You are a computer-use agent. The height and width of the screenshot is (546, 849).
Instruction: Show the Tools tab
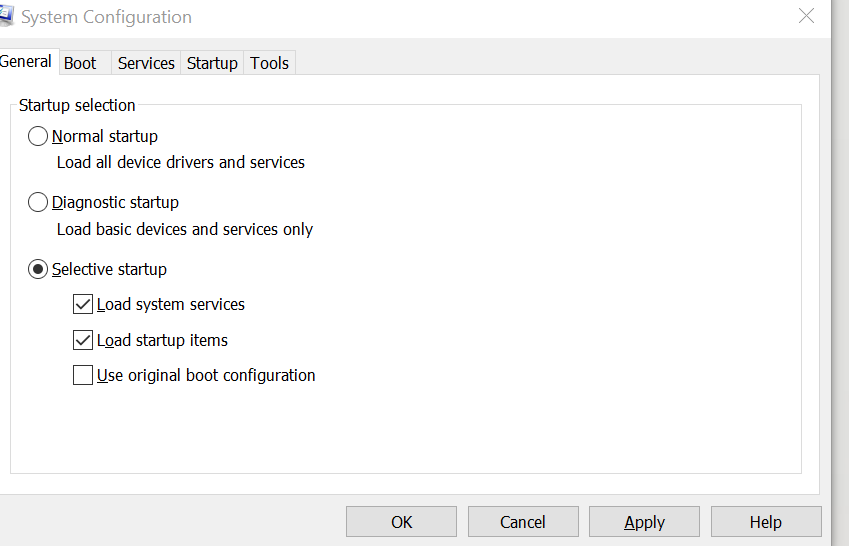[x=269, y=63]
